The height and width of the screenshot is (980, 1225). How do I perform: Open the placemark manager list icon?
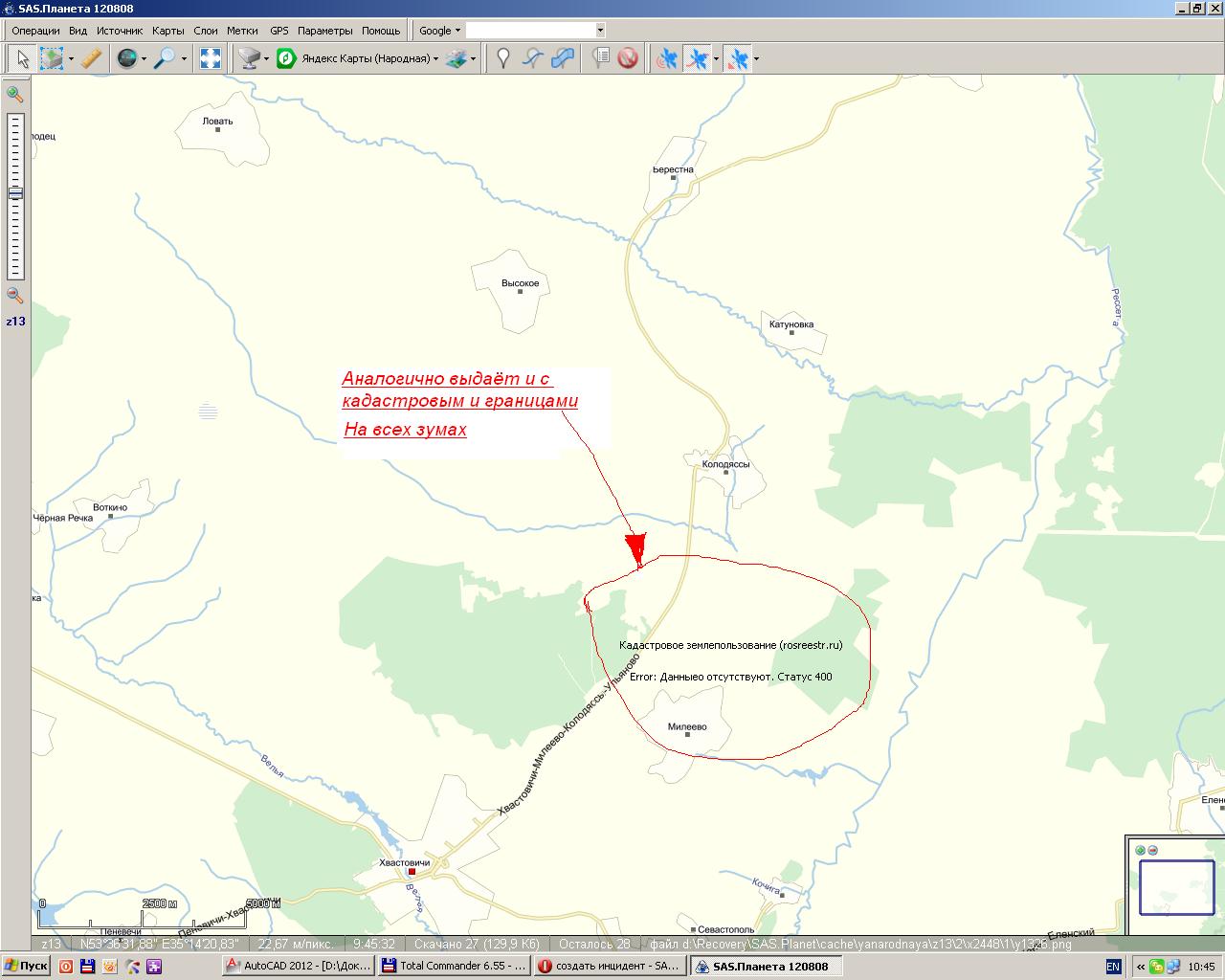[x=600, y=59]
